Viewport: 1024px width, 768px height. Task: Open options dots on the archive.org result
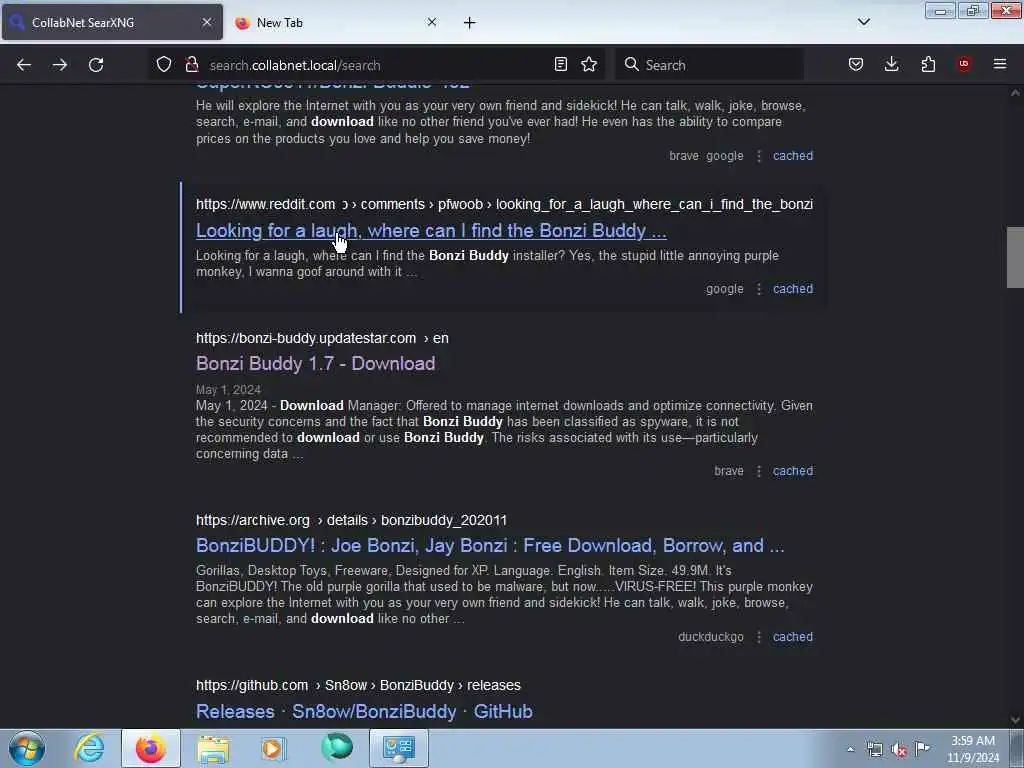758,637
